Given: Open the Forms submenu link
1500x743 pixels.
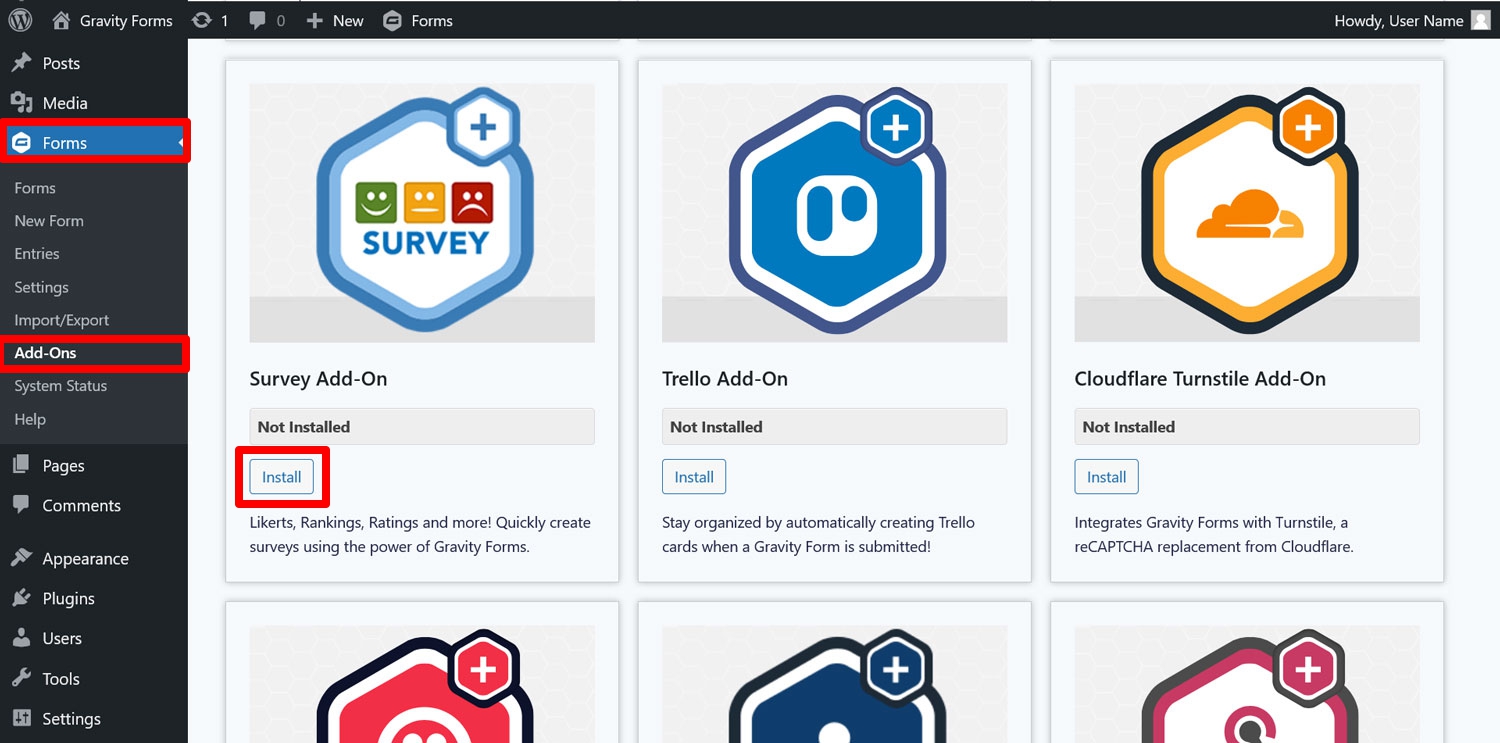Looking at the screenshot, I should point(35,188).
